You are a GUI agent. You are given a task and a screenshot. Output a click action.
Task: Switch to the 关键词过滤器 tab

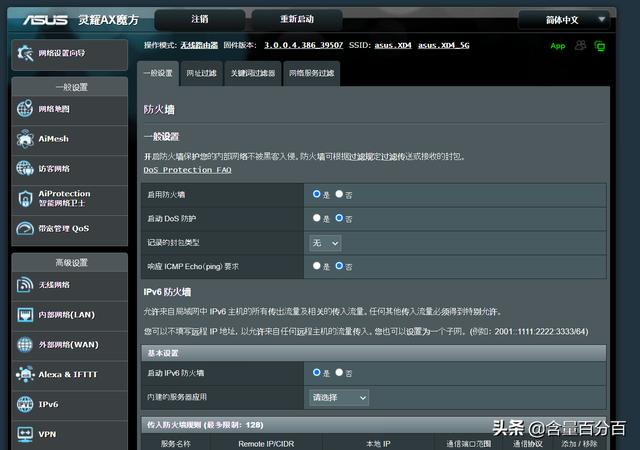coord(253,74)
